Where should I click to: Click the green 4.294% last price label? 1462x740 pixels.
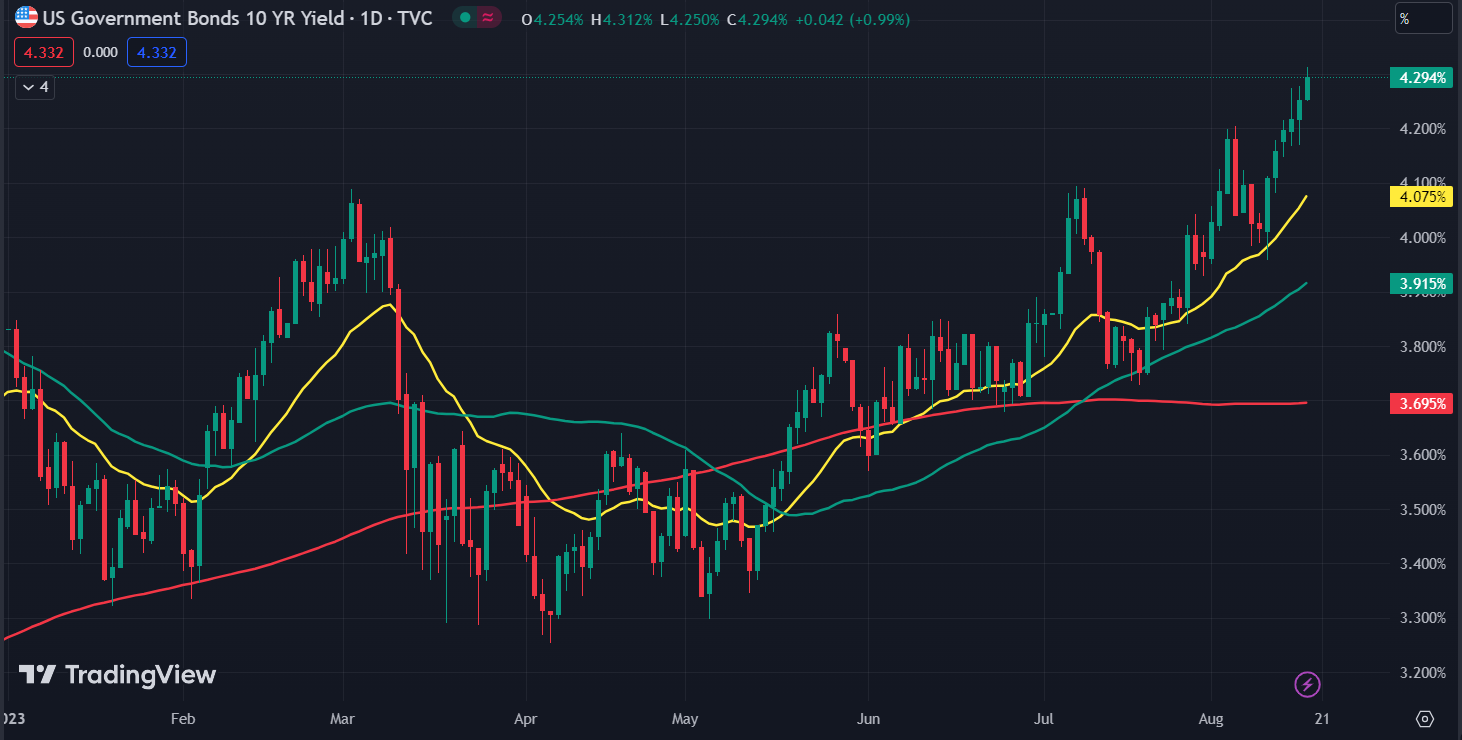[1421, 77]
